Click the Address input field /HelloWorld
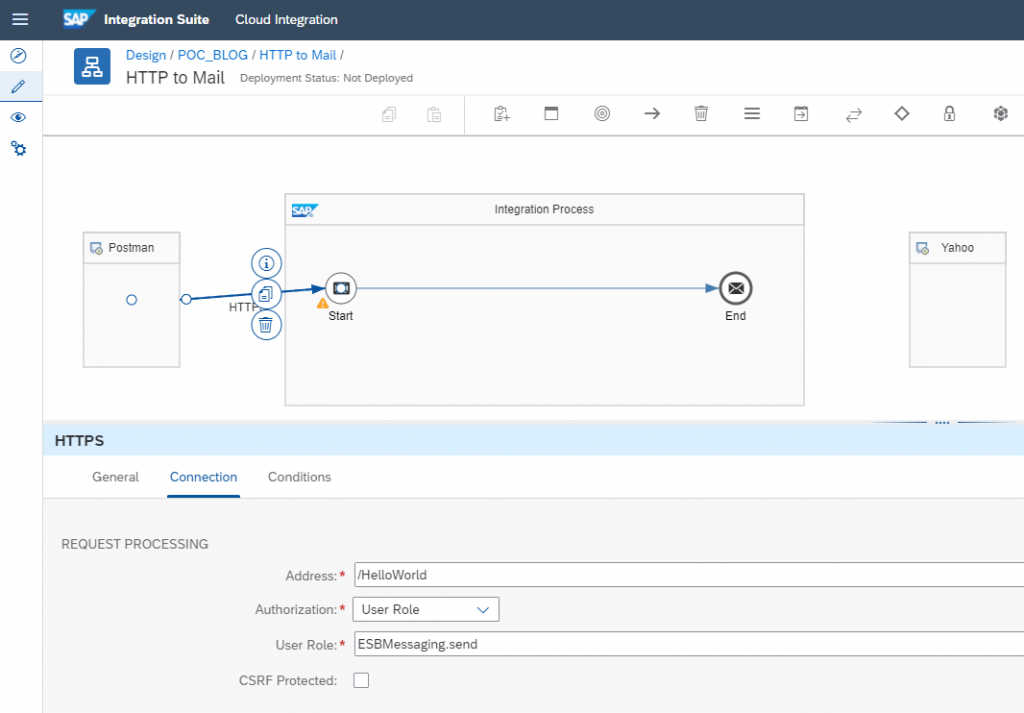 tap(689, 575)
